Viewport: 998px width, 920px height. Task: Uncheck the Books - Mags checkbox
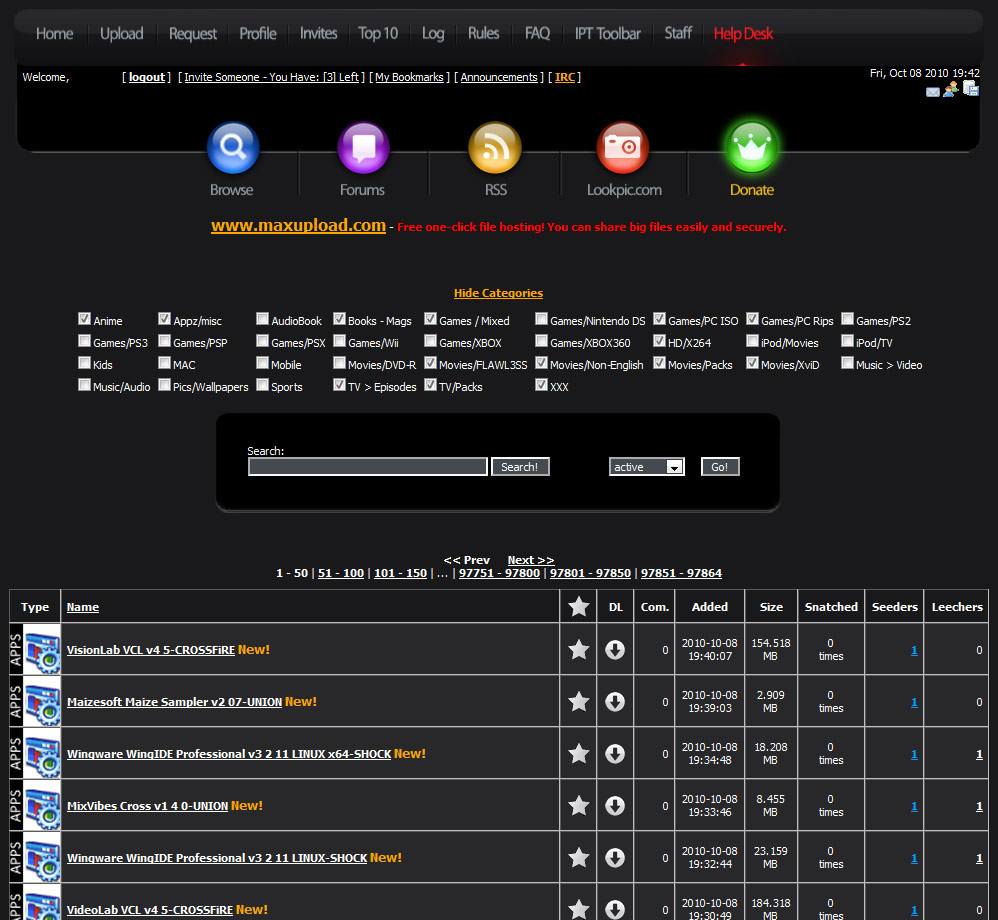339,318
